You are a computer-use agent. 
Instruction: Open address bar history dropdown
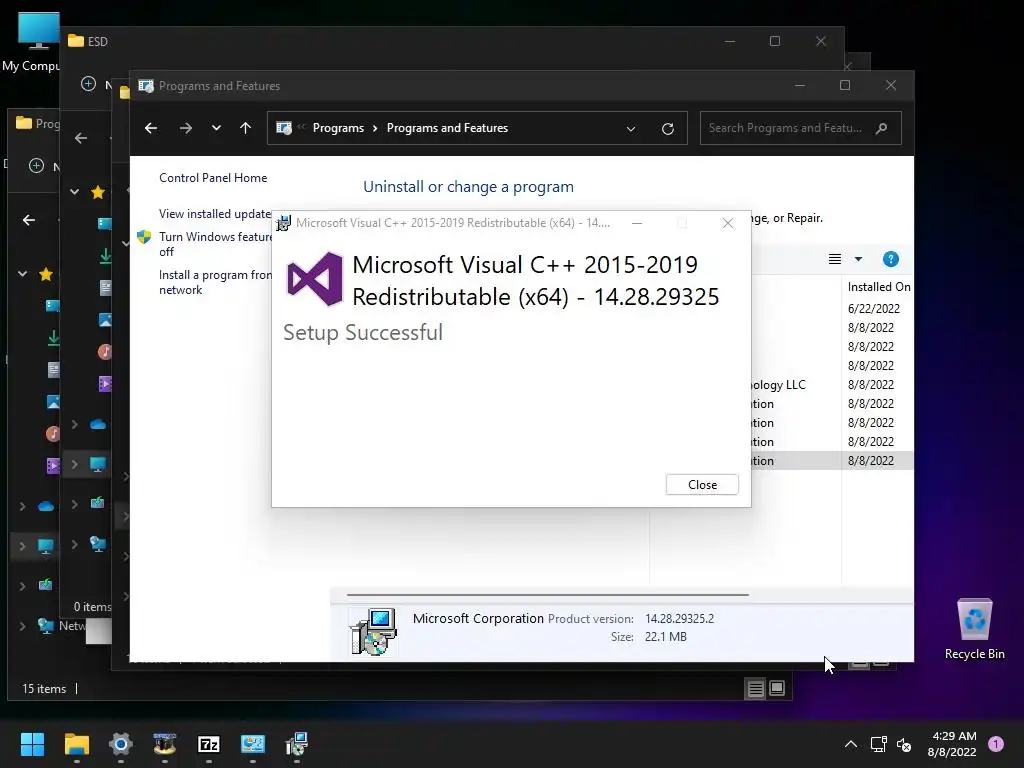[x=631, y=129]
